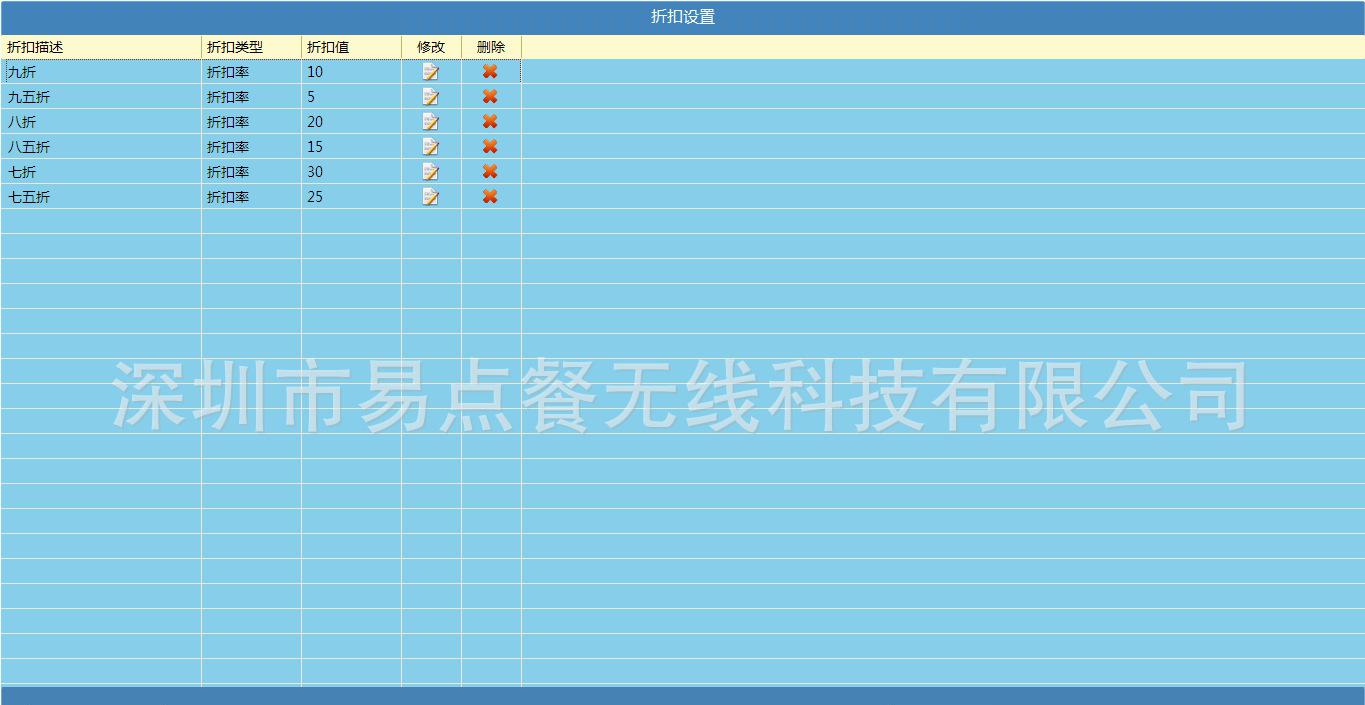The image size is (1365, 705).
Task: Click 折扣率 type in 八五折 row
Action: tap(251, 147)
